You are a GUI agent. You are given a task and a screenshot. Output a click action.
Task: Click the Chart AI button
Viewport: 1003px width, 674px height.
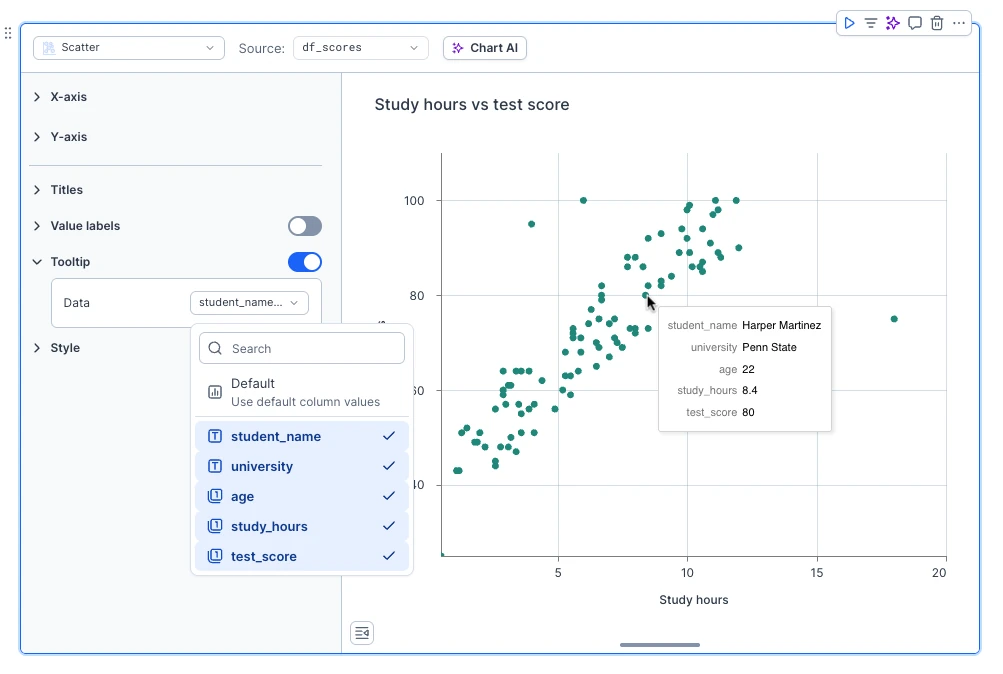tap(485, 48)
